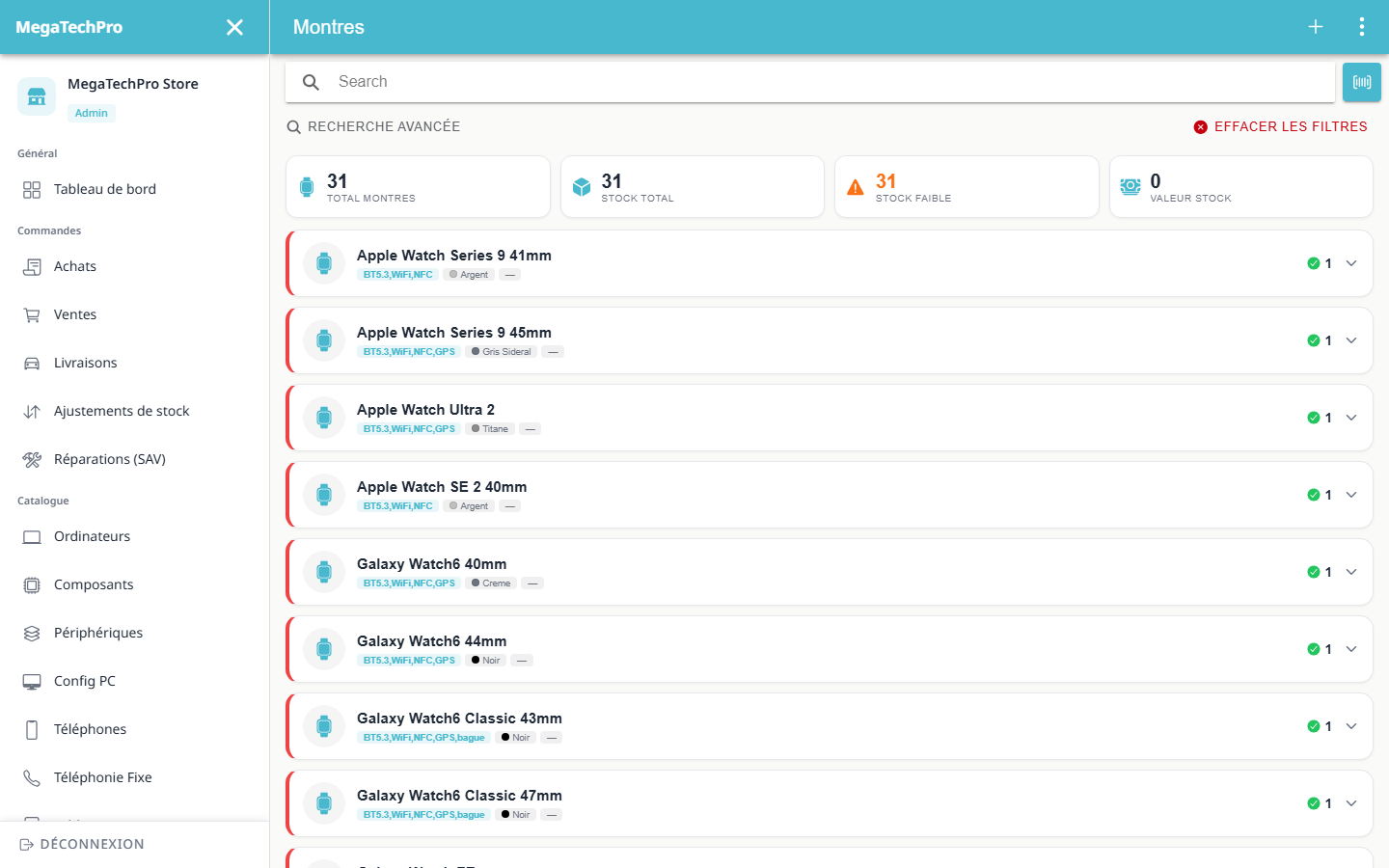Open the Téléphones catalogue
This screenshot has width=1389, height=868.
(x=134, y=730)
